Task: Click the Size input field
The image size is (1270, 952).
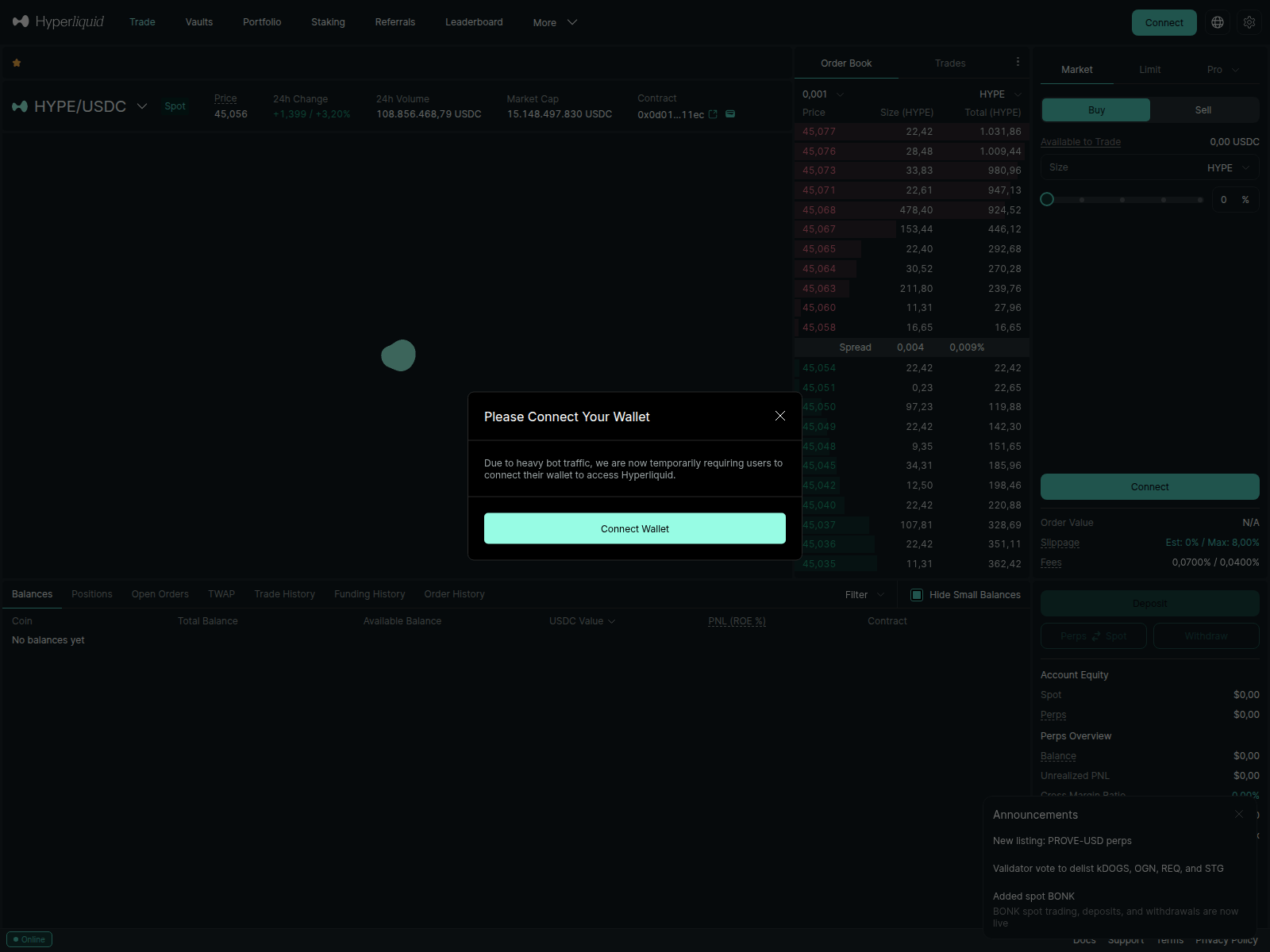Action: click(1149, 167)
